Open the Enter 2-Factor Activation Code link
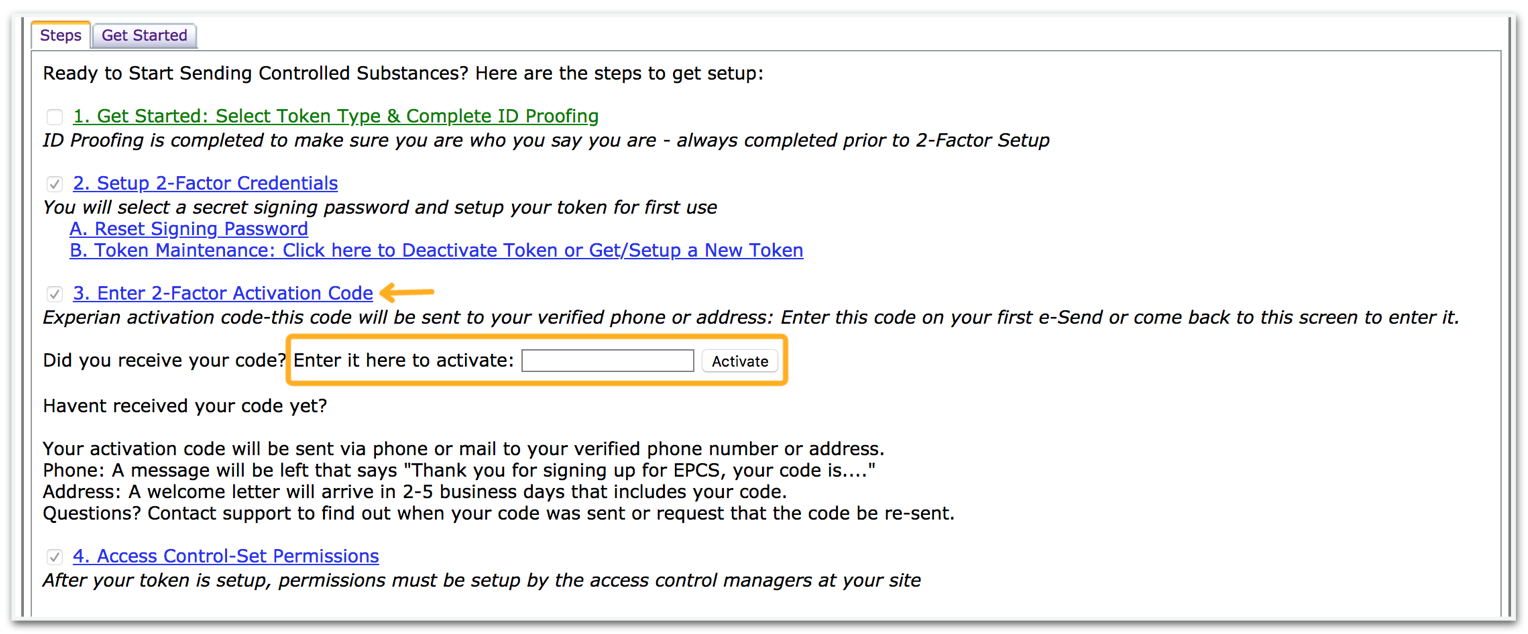Viewport: 1528px width, 634px height. click(x=223, y=294)
